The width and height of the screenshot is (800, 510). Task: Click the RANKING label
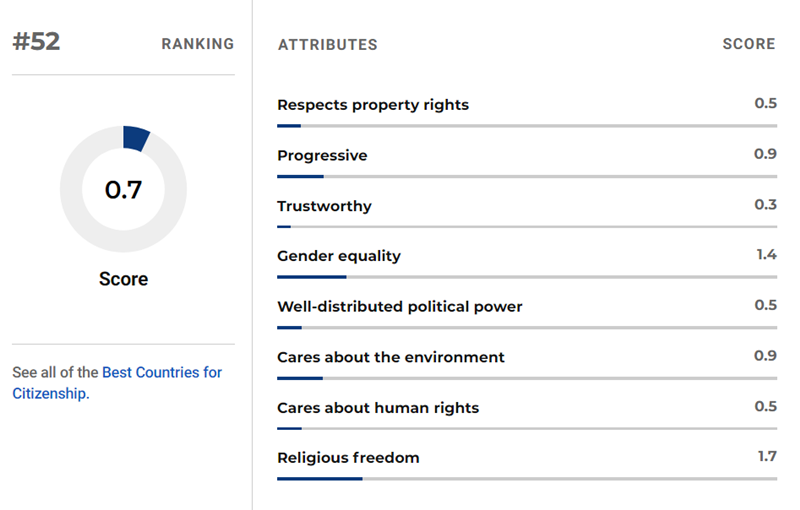198,44
